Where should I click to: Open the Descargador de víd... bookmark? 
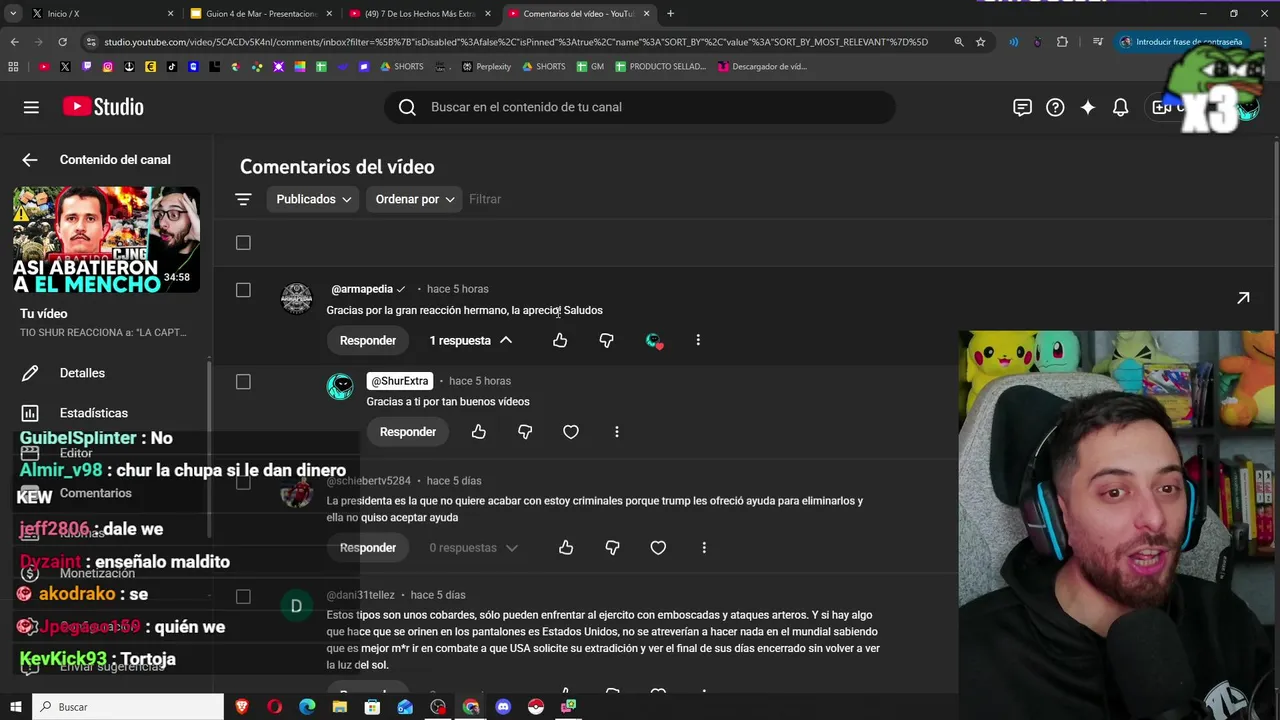pyautogui.click(x=762, y=67)
